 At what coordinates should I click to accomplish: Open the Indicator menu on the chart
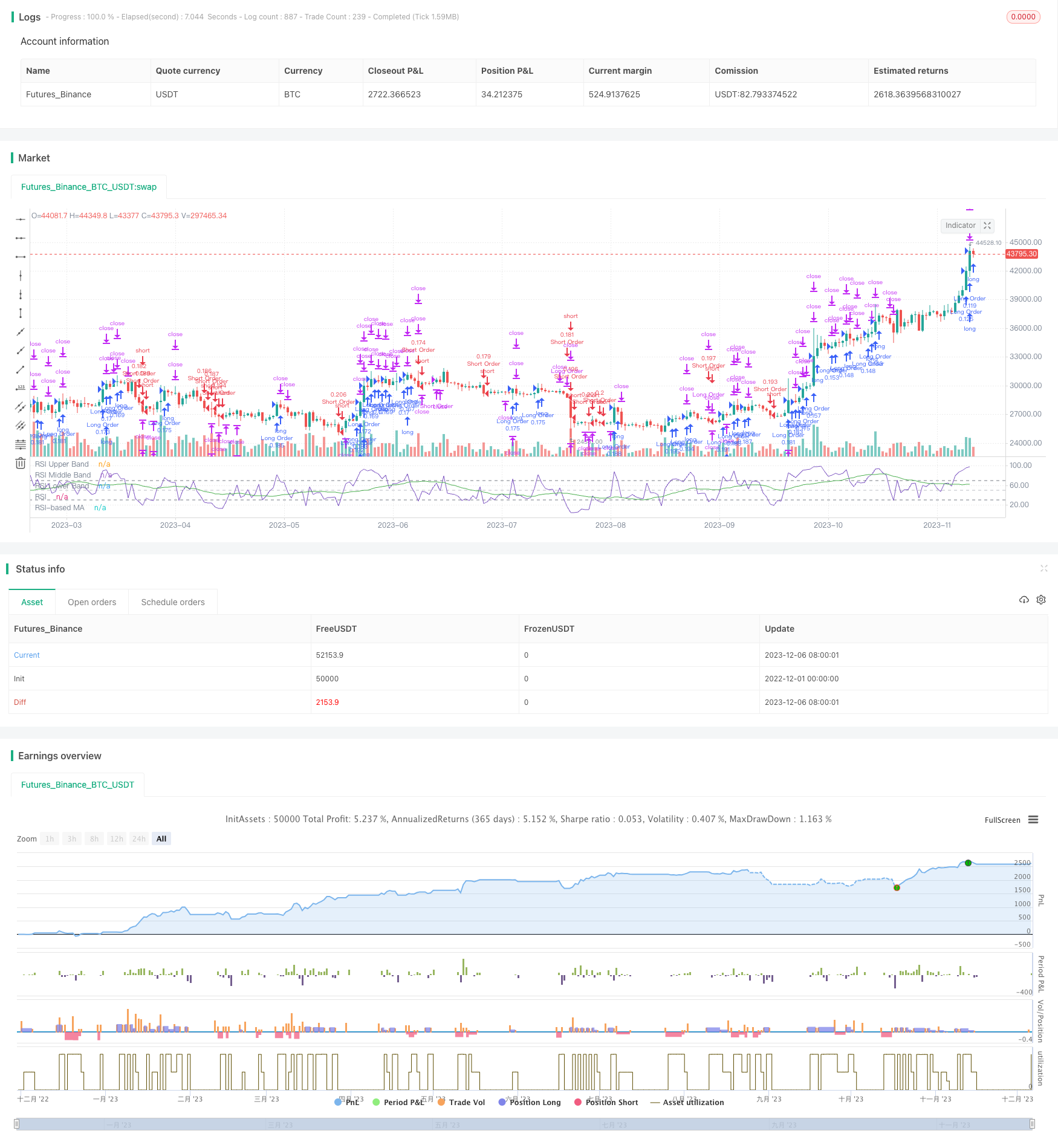click(960, 225)
